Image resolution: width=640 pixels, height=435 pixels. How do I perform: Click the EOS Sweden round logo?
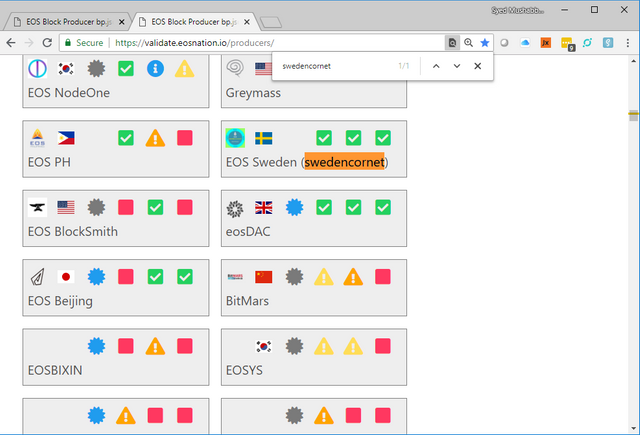pyautogui.click(x=235, y=138)
